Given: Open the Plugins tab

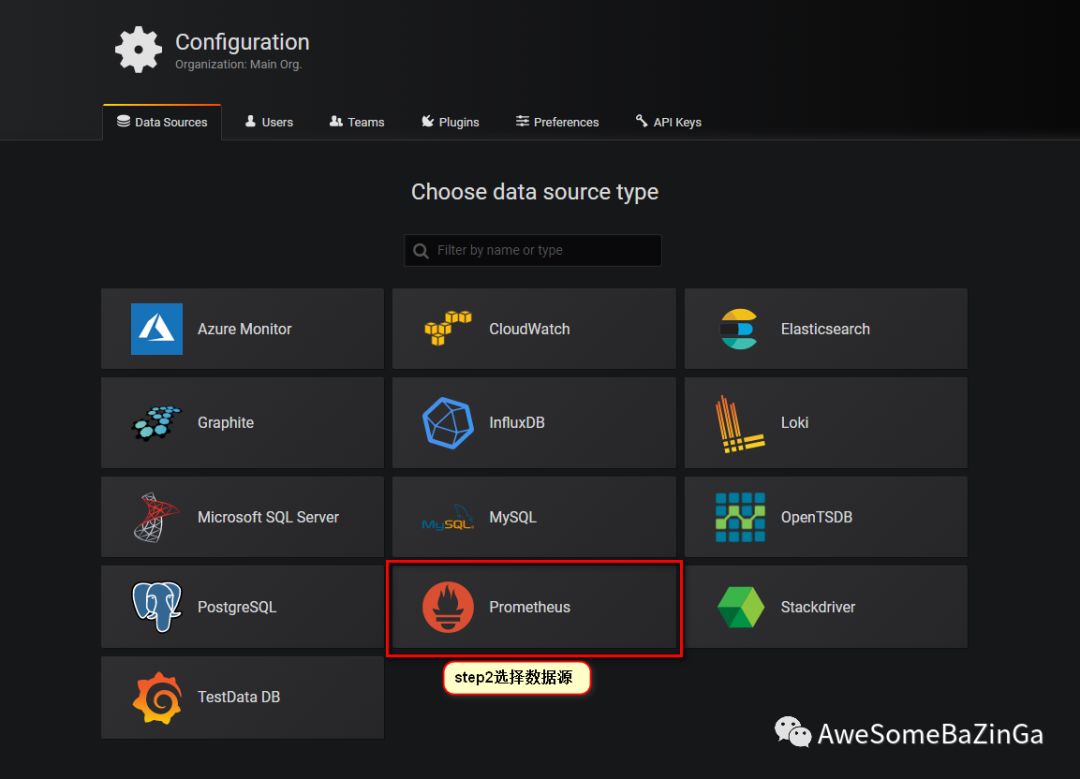Looking at the screenshot, I should tap(450, 122).
